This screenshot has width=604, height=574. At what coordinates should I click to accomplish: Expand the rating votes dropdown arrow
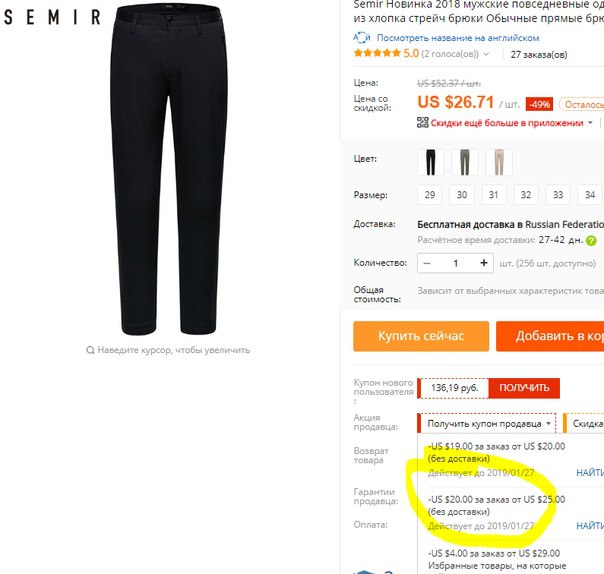tap(486, 54)
